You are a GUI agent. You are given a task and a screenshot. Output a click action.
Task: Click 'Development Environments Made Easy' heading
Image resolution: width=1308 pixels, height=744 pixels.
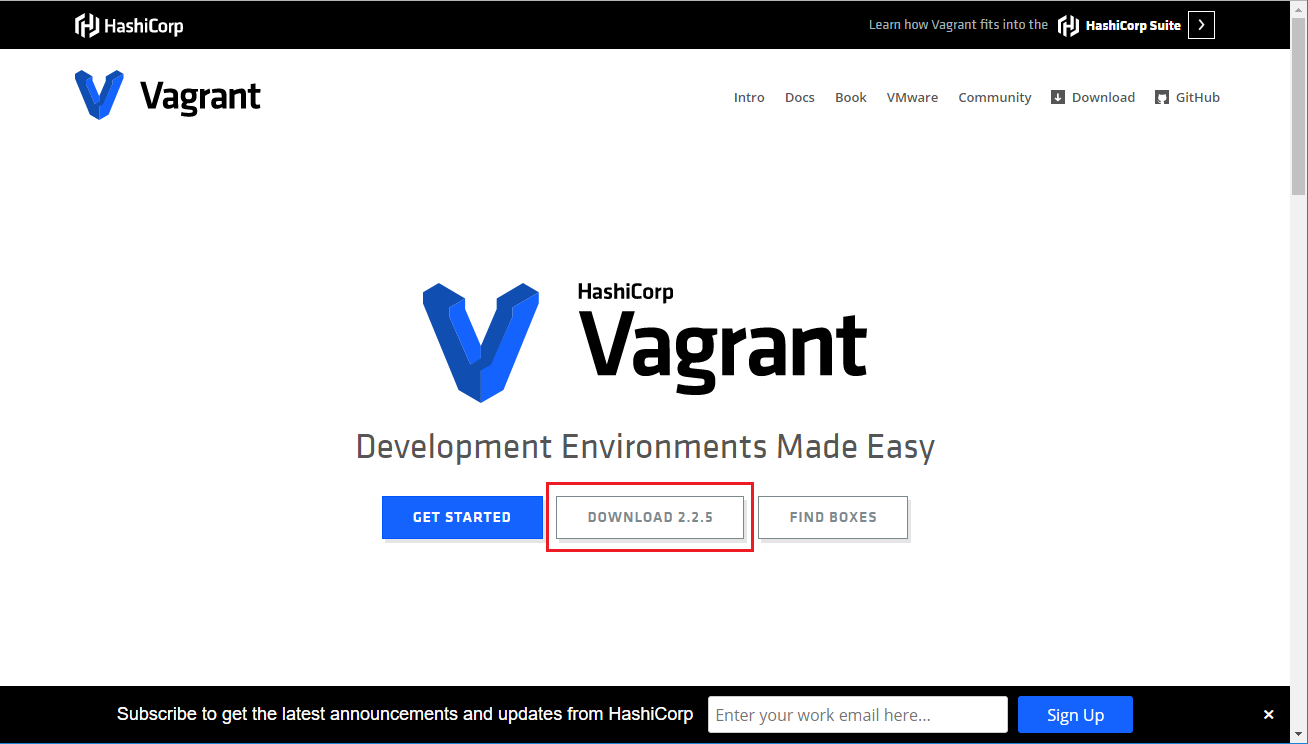click(x=645, y=446)
